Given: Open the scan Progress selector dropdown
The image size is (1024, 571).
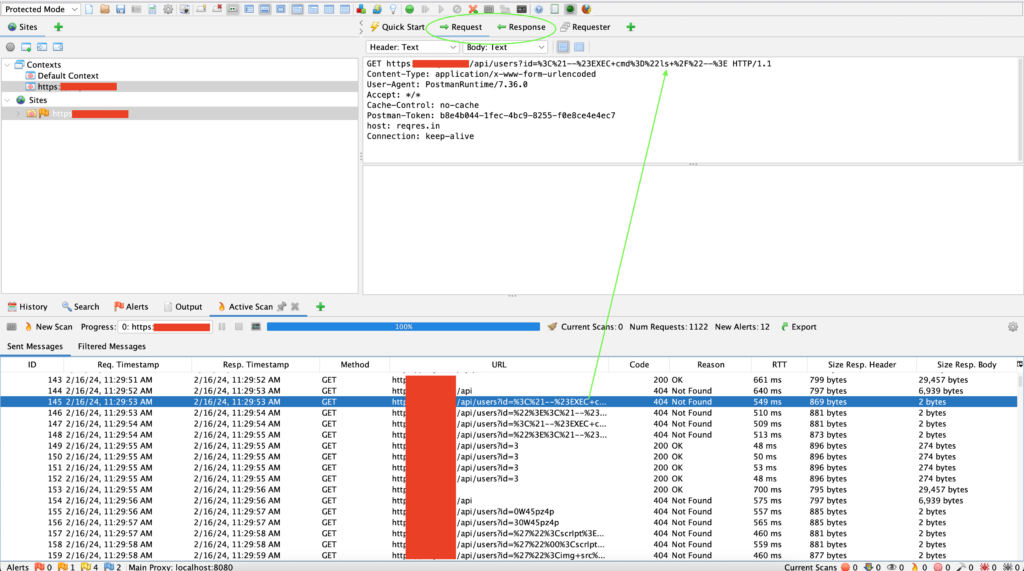Looking at the screenshot, I should point(164,327).
